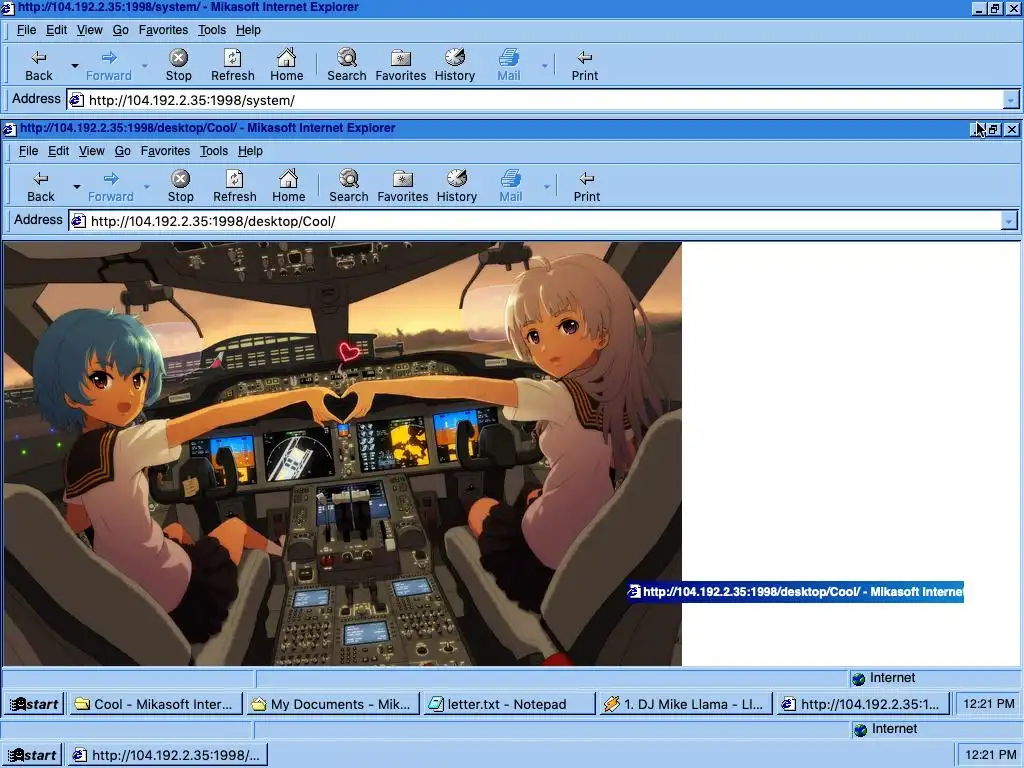Screen dimensions: 1024x768
Task: Switch to My Documents taskbar item
Action: pos(333,704)
